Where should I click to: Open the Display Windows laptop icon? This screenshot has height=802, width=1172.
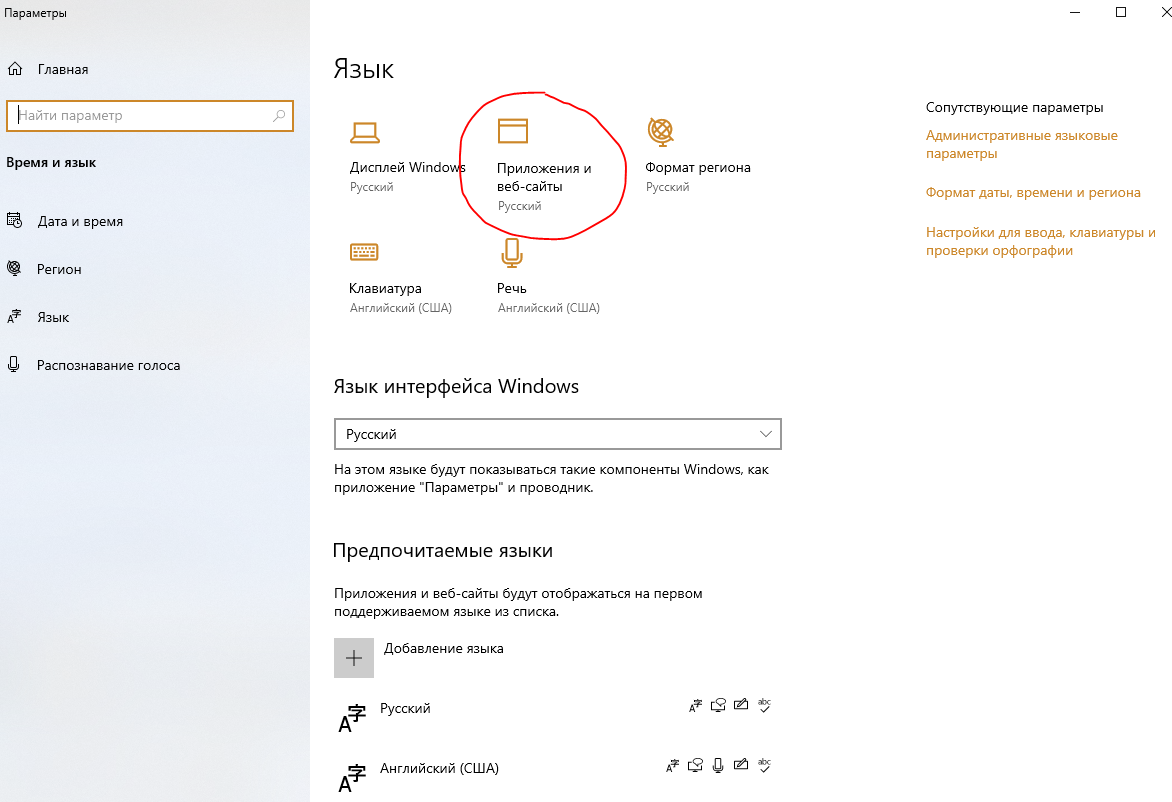[x=365, y=132]
